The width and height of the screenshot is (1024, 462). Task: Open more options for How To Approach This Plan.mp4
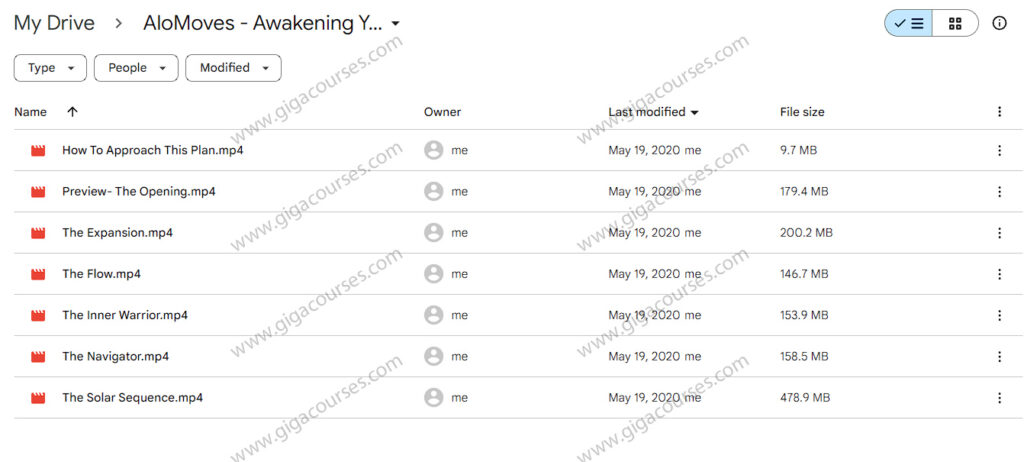click(999, 150)
